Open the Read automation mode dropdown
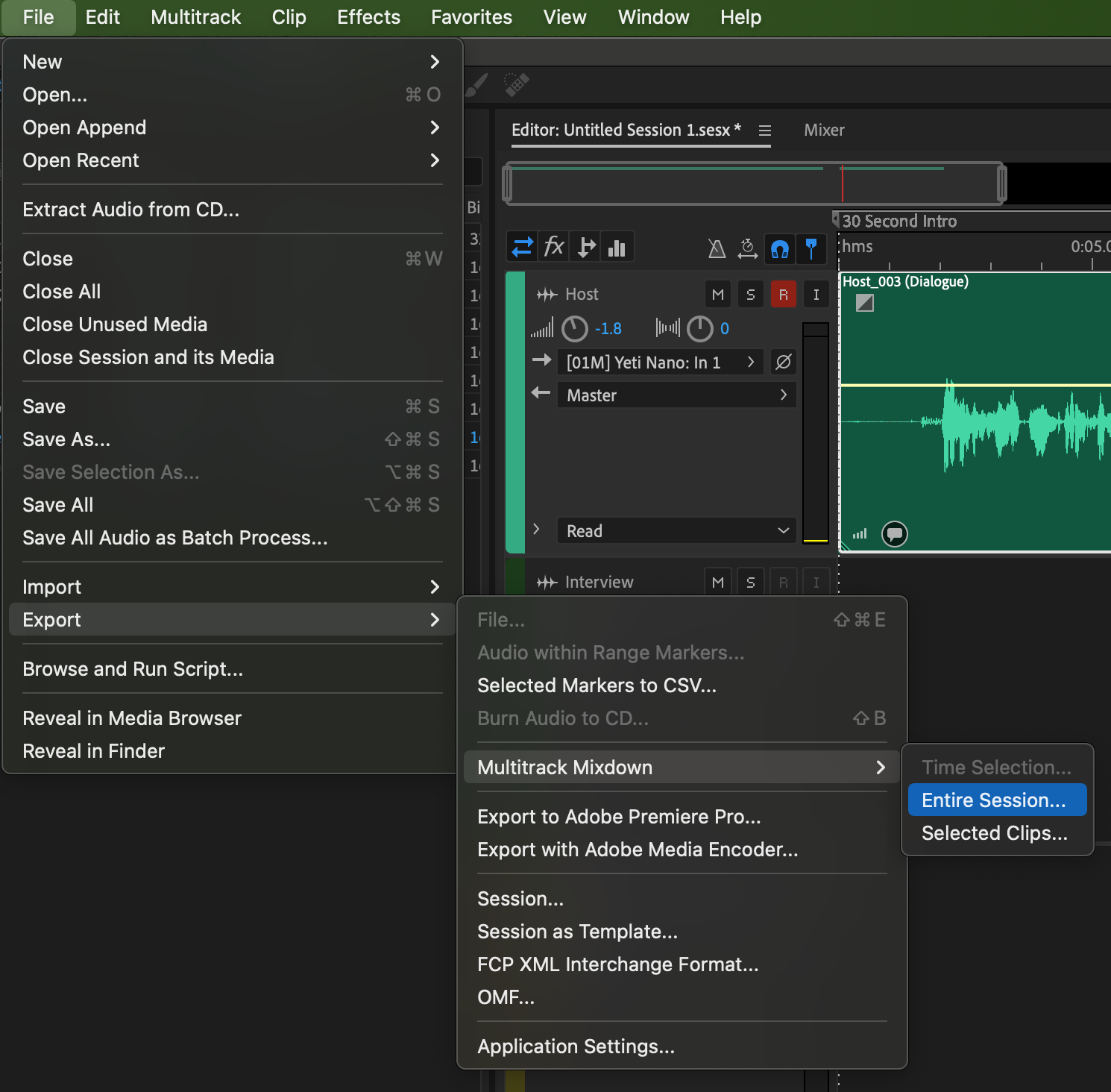The width and height of the screenshot is (1111, 1092). pyautogui.click(x=676, y=531)
